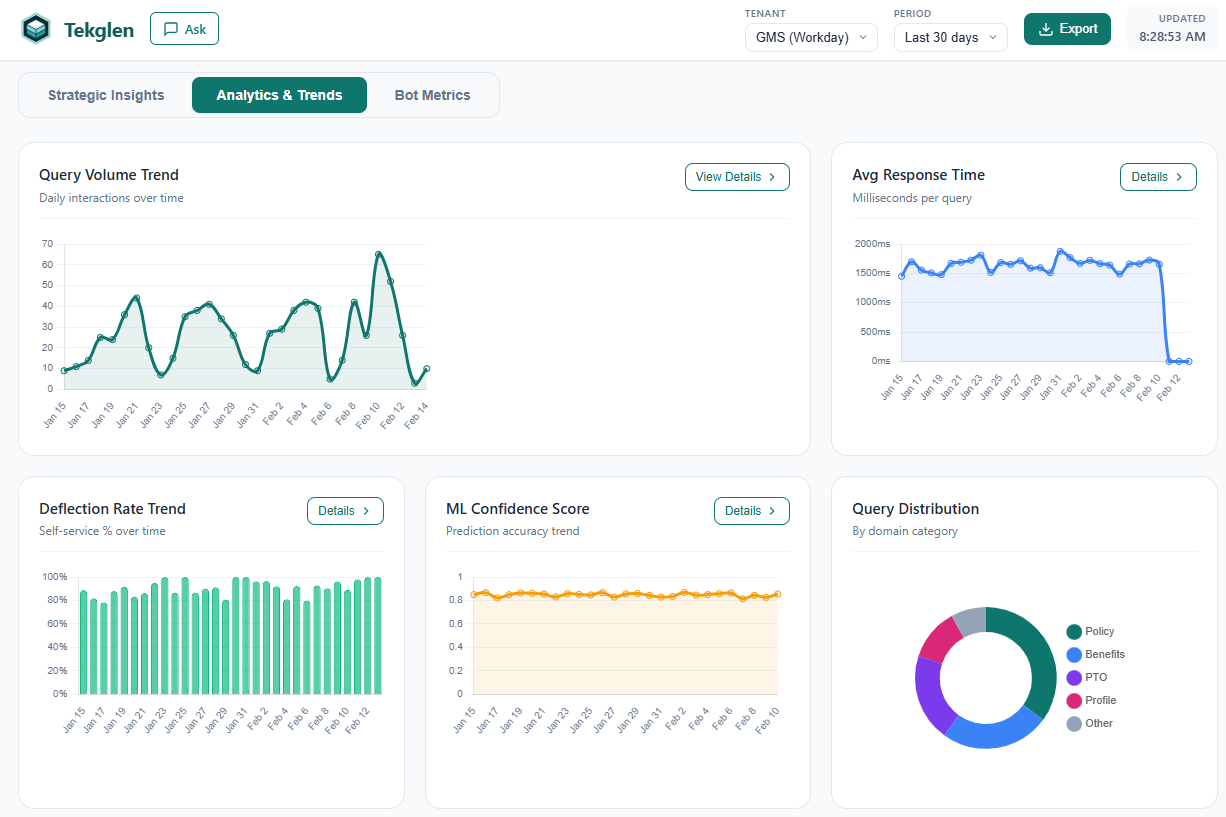The image size is (1226, 817).
Task: Click the chevron in Avg Response Time Details button
Action: click(1181, 177)
